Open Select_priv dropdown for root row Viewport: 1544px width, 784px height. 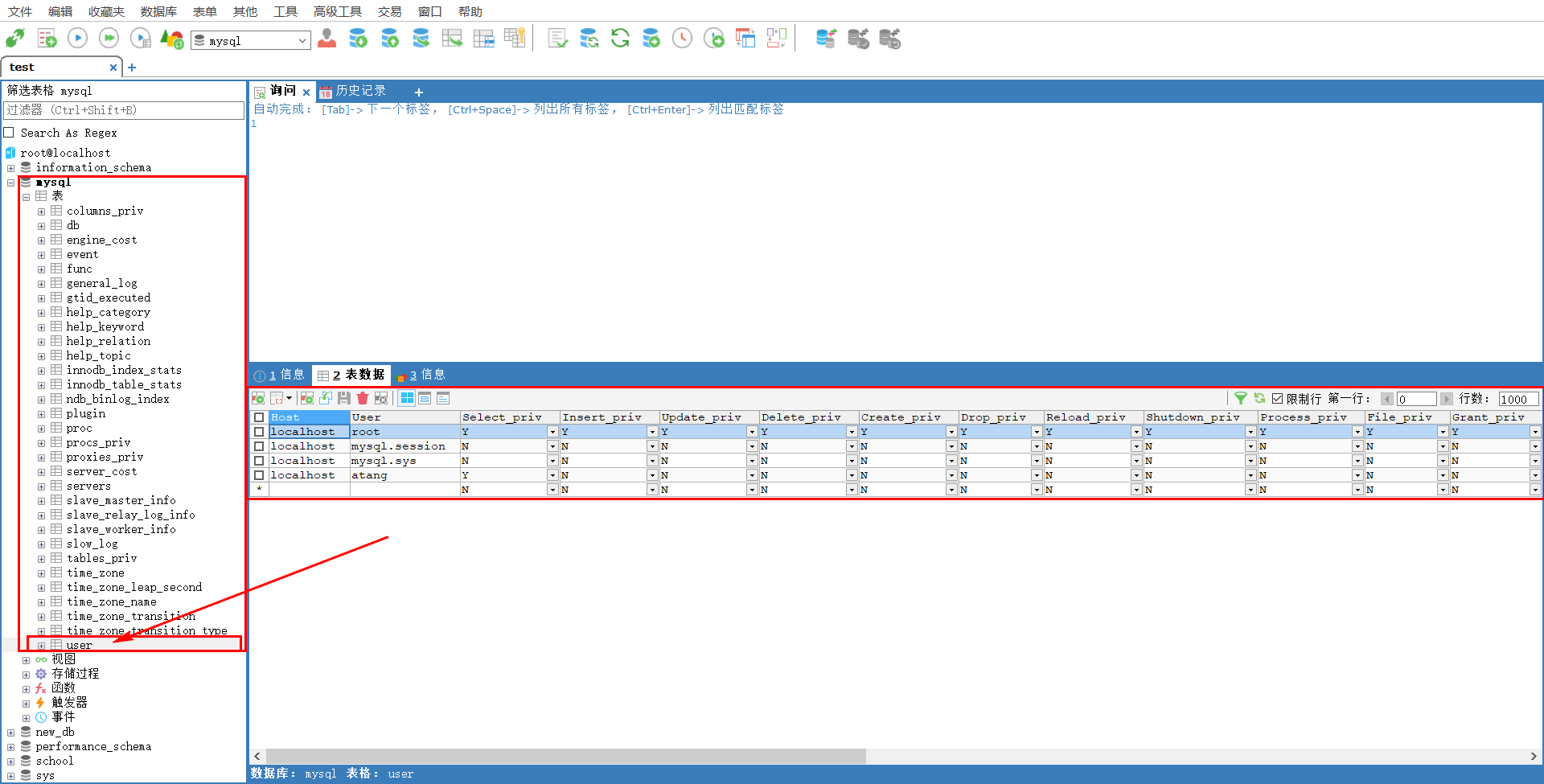552,432
